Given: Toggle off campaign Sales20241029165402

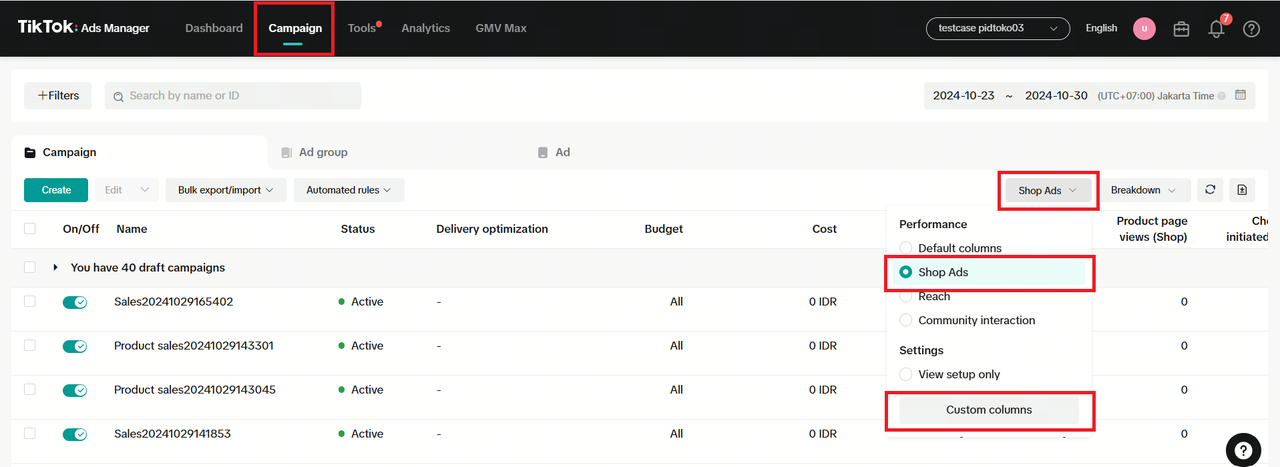Looking at the screenshot, I should coord(75,302).
